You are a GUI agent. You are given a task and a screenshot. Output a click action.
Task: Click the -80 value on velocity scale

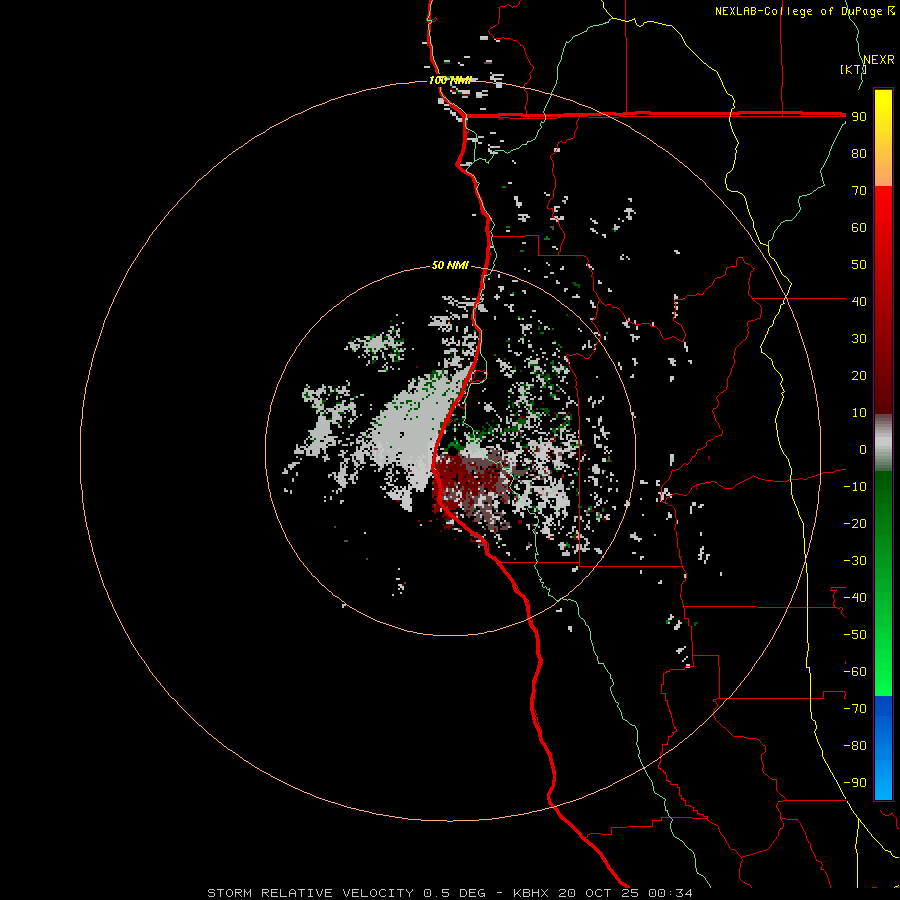pos(855,746)
